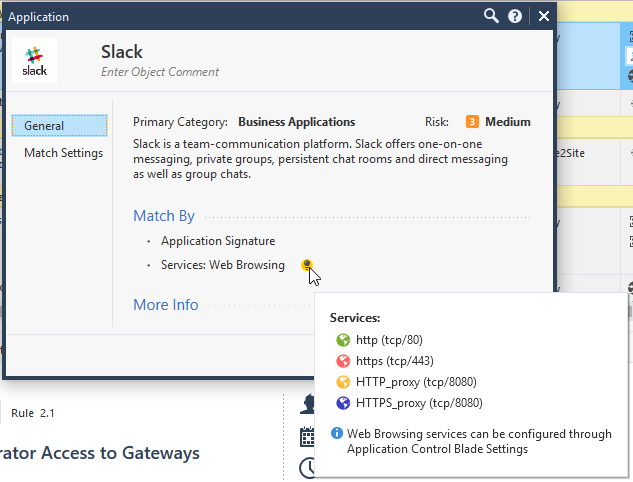Click the blue HTTPS_proxy service icon
This screenshot has height=482, width=633.
coord(343,403)
